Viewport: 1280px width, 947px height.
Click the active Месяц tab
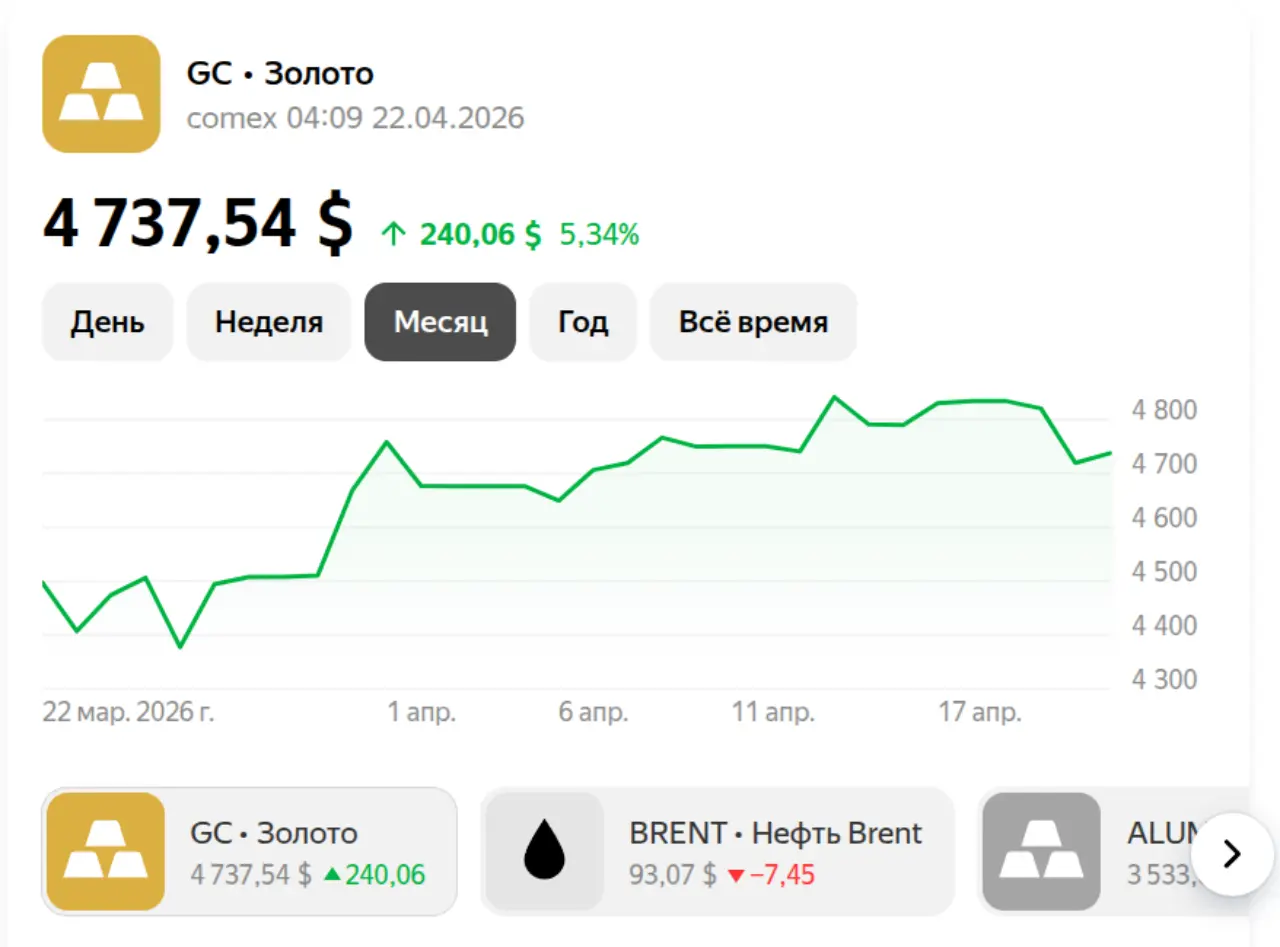[x=440, y=322]
